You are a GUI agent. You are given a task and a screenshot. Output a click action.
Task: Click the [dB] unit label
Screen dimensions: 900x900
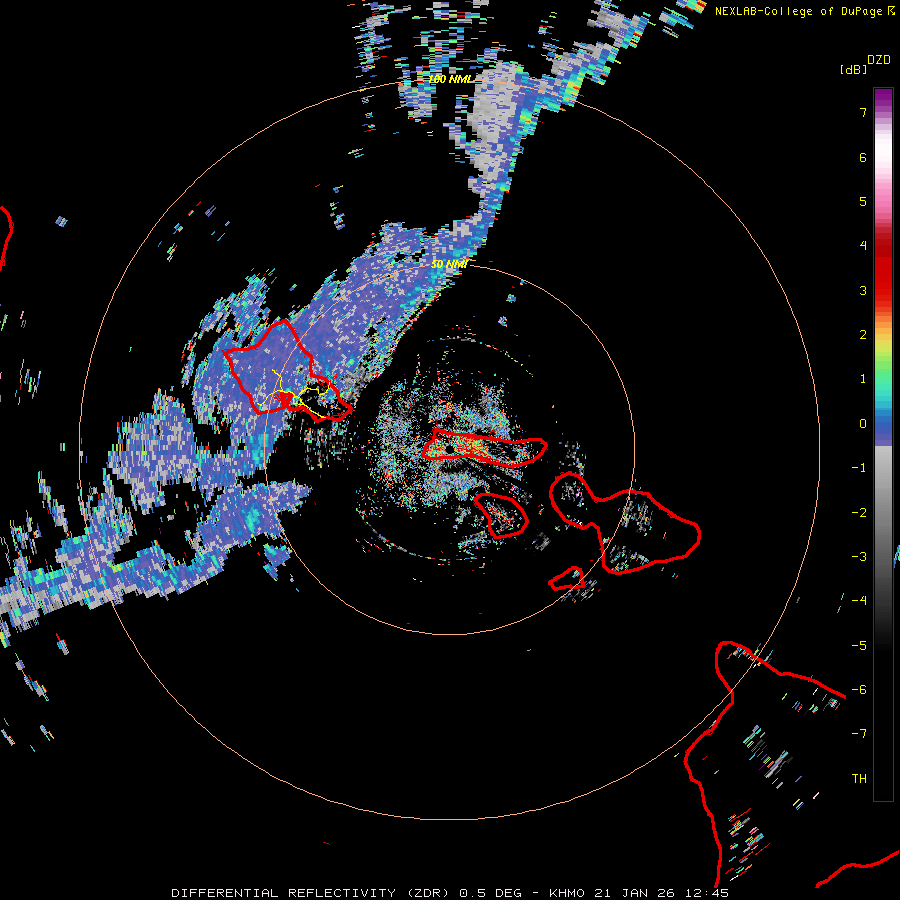point(853,69)
